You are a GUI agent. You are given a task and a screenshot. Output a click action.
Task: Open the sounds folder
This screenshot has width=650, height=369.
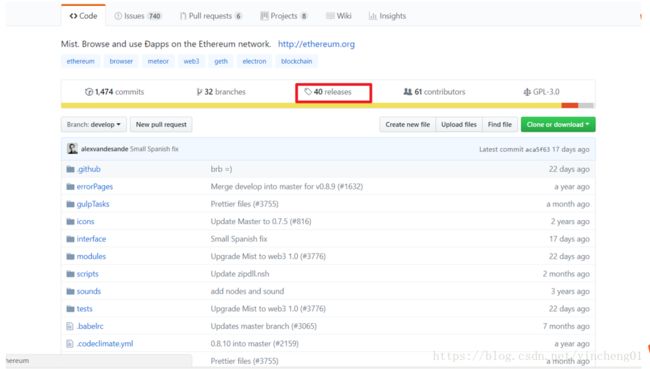pos(89,291)
